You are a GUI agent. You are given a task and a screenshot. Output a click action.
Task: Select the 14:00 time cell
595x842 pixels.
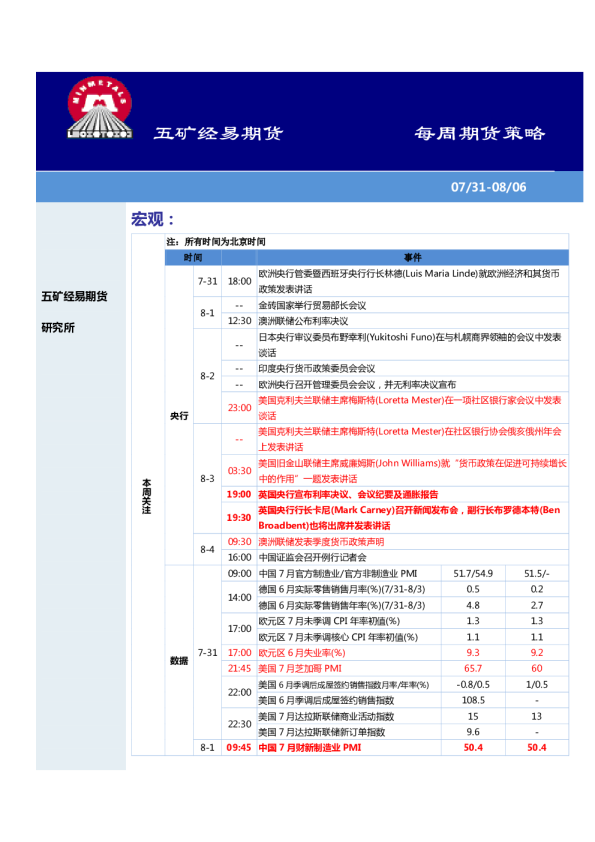click(240, 597)
